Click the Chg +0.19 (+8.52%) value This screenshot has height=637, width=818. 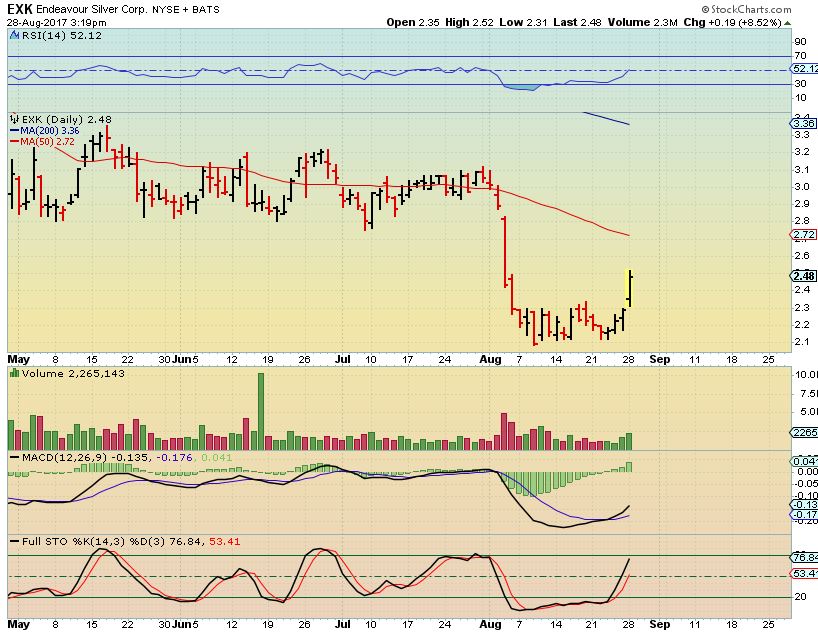[x=732, y=22]
